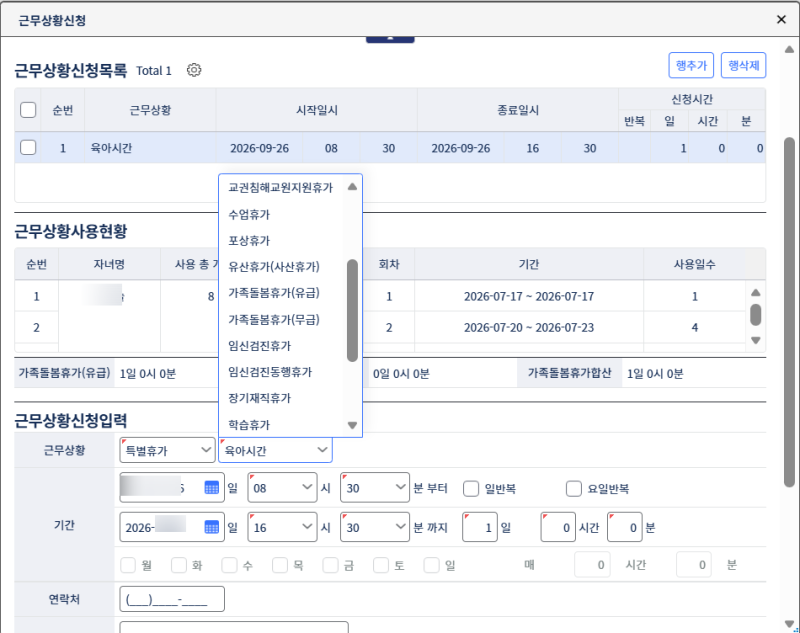Open the 특별휴가 category dropdown
The image size is (800, 633).
167,450
